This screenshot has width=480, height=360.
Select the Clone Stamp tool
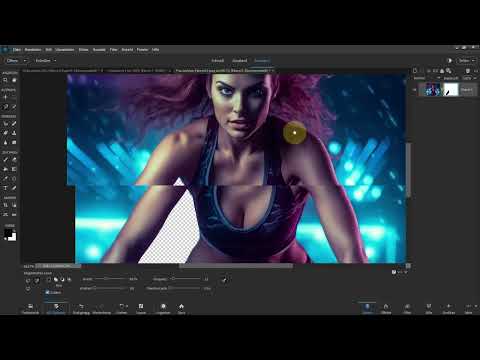[x=14, y=133]
